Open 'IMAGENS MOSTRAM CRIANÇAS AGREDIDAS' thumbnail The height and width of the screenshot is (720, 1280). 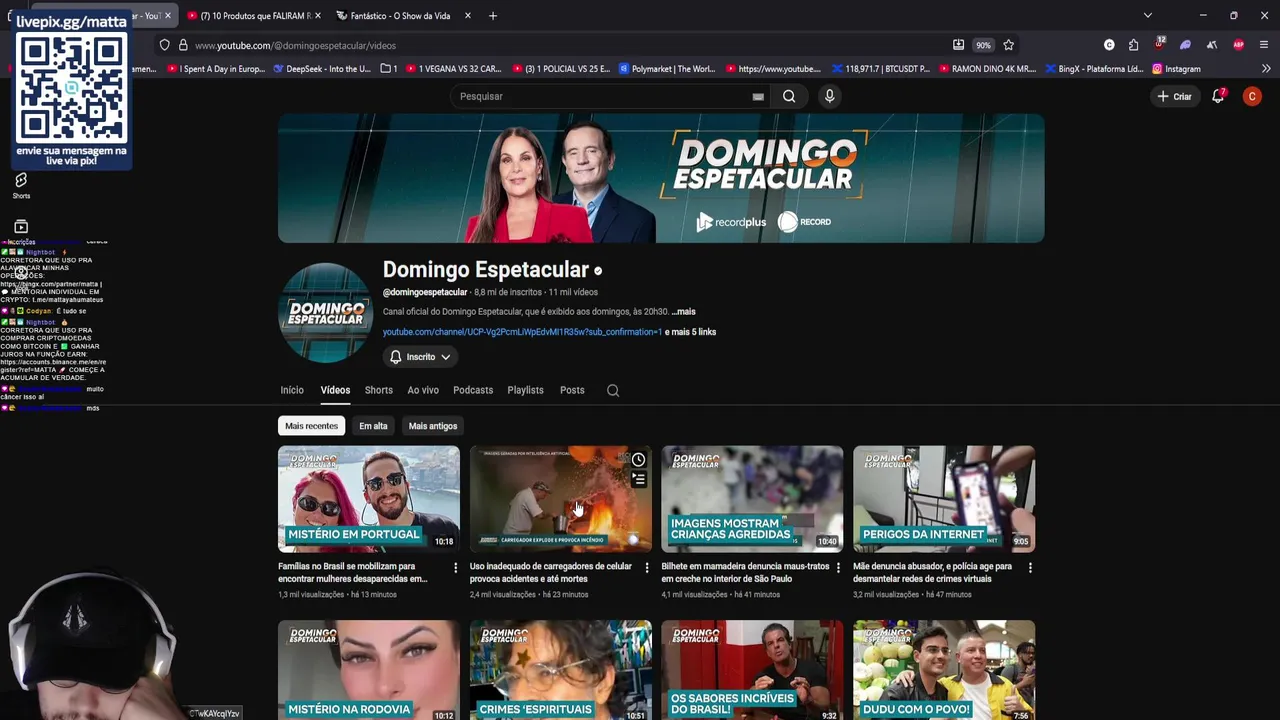coord(752,499)
